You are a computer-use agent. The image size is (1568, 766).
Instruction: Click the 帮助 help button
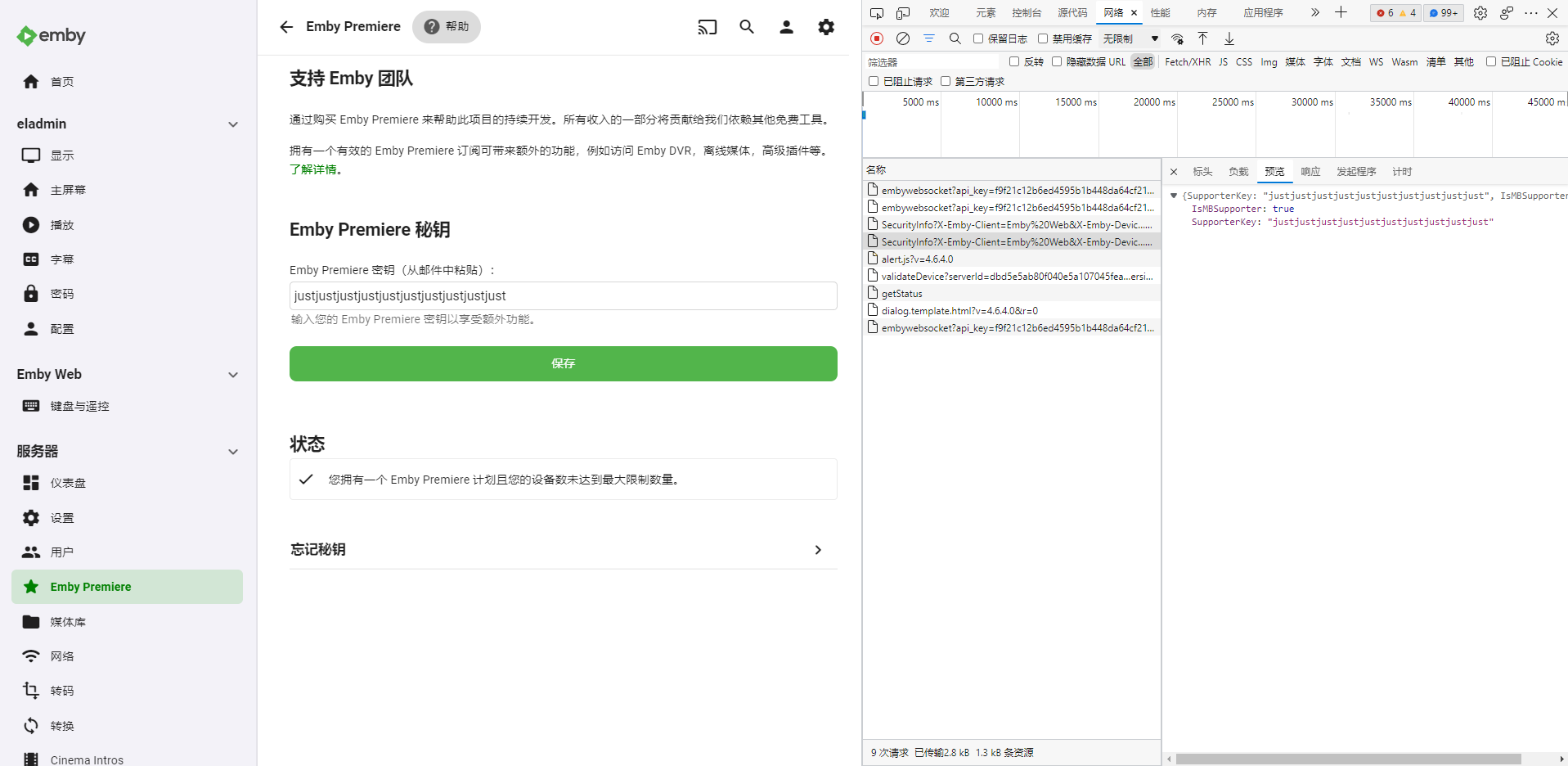pos(447,27)
